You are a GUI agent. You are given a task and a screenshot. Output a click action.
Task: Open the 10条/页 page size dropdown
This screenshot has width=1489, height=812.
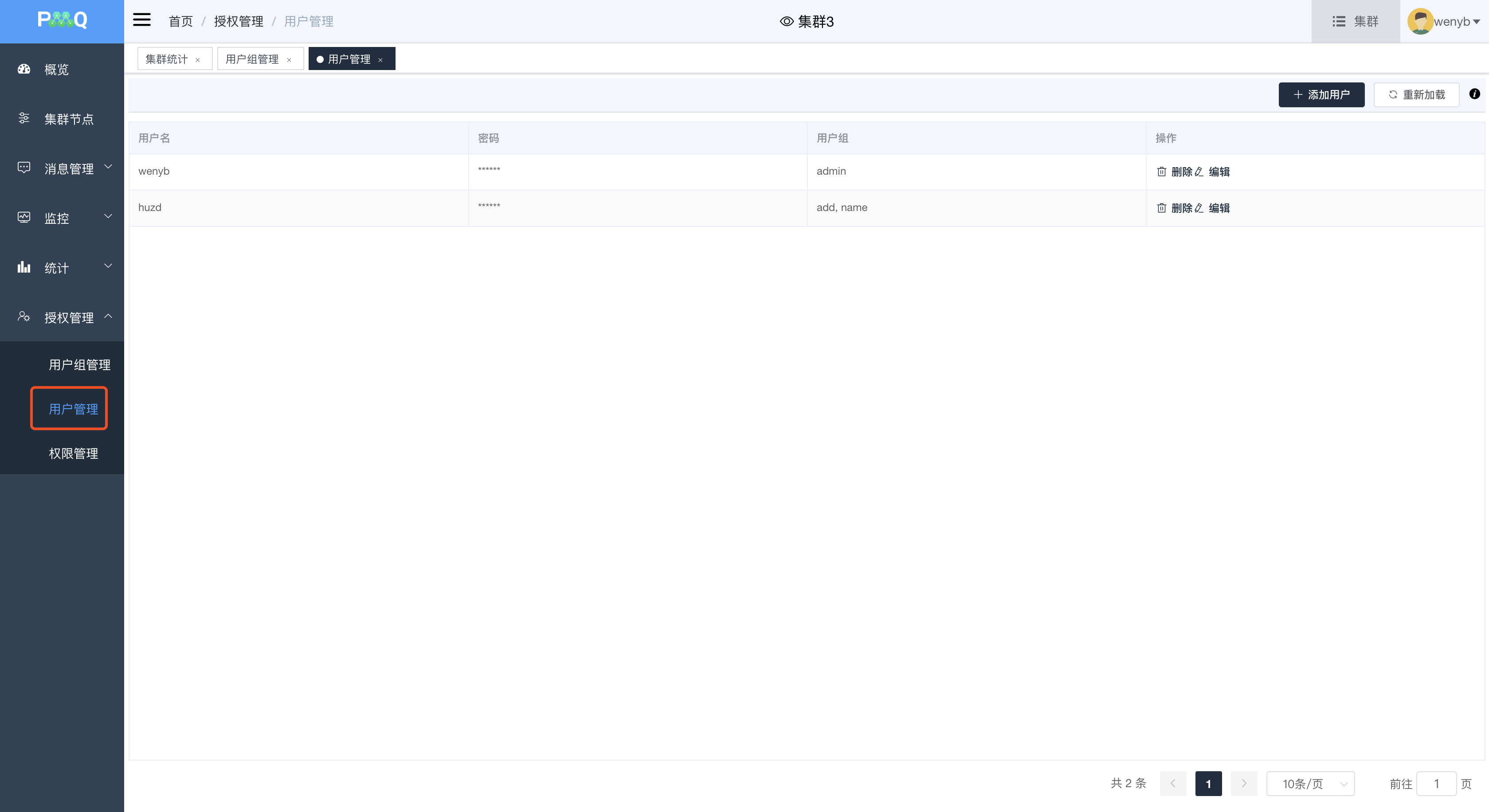1310,784
